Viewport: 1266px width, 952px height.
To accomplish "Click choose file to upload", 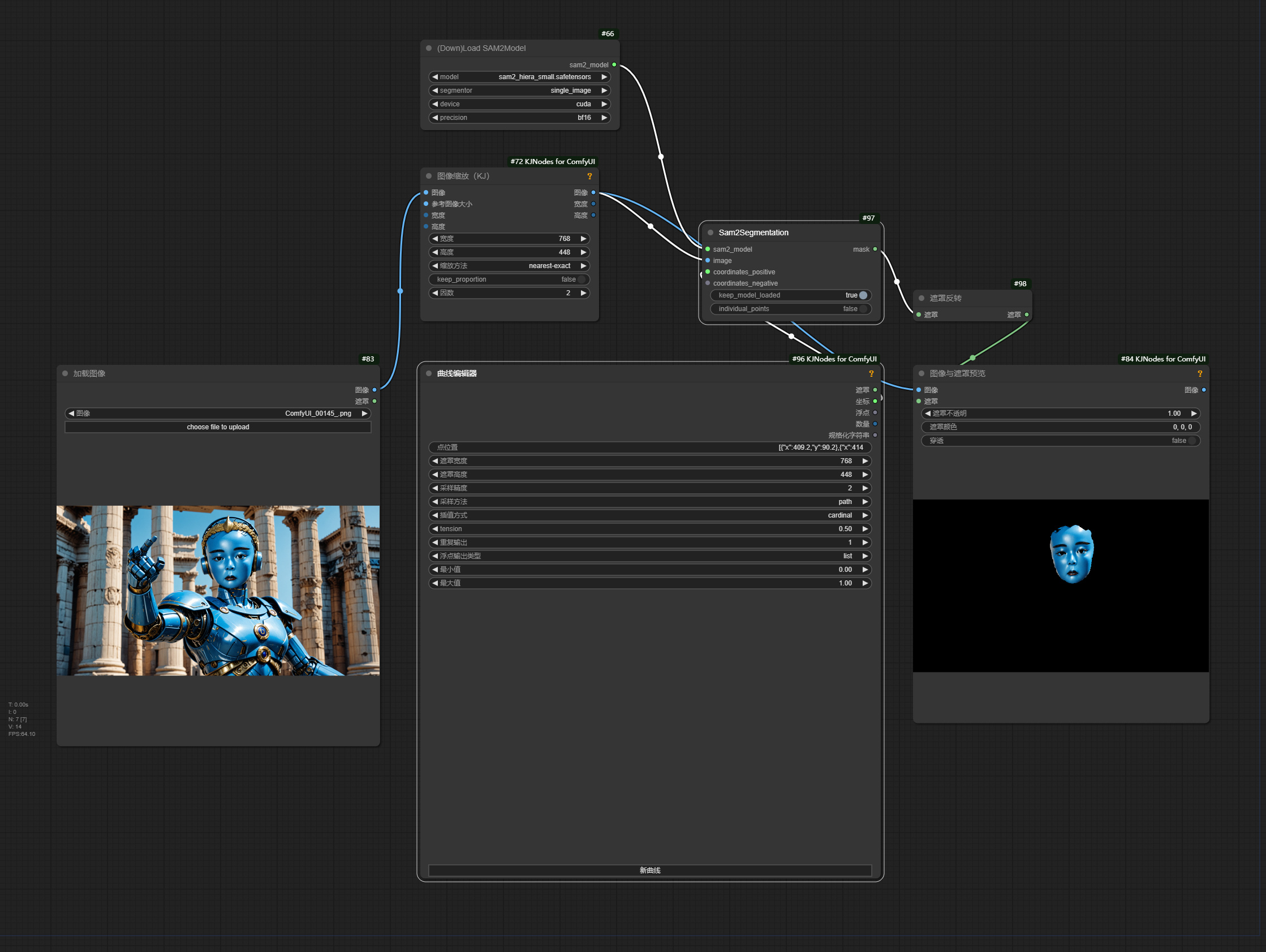I will pyautogui.click(x=217, y=427).
